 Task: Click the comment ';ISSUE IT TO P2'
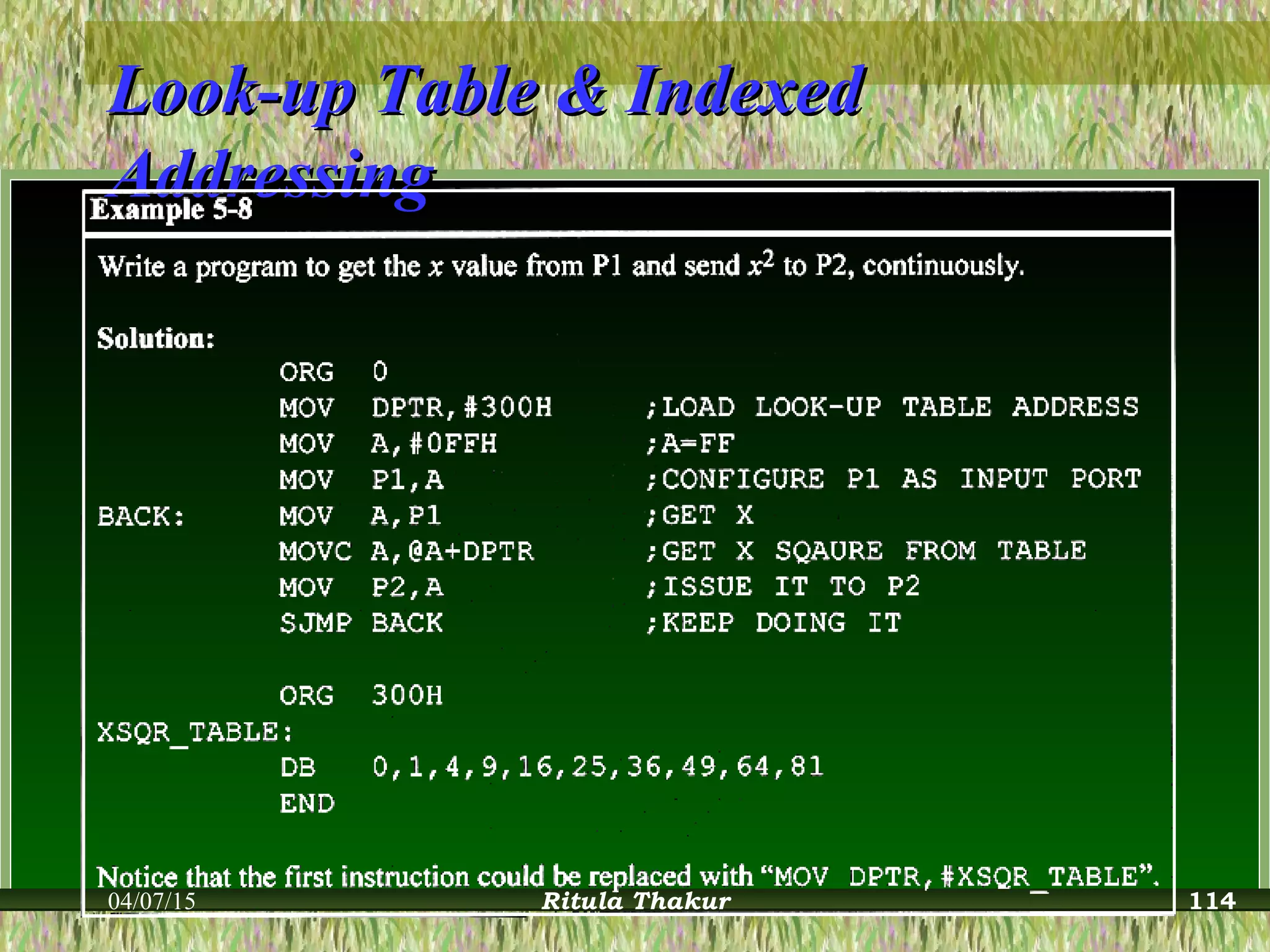(783, 587)
